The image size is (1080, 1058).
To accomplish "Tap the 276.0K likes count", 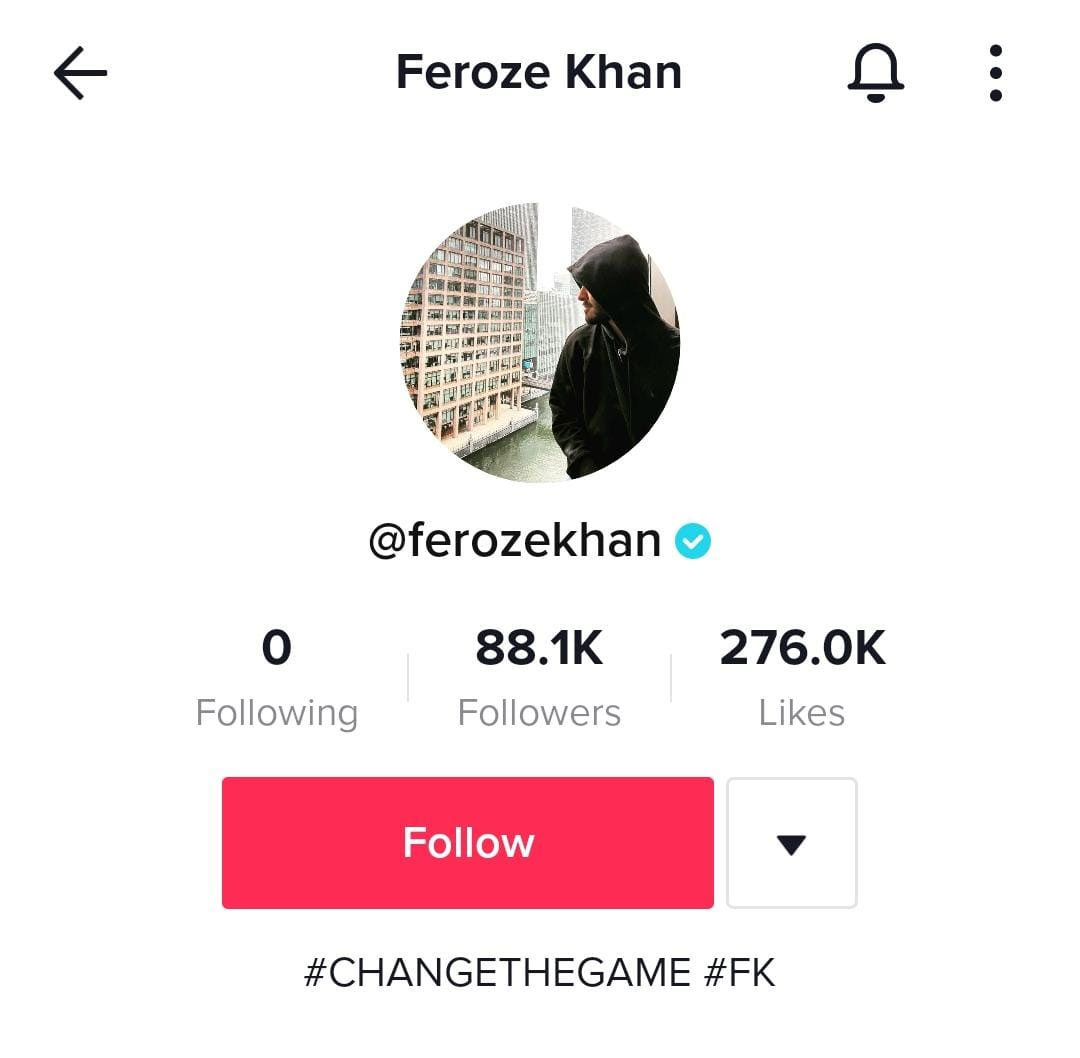I will point(802,647).
